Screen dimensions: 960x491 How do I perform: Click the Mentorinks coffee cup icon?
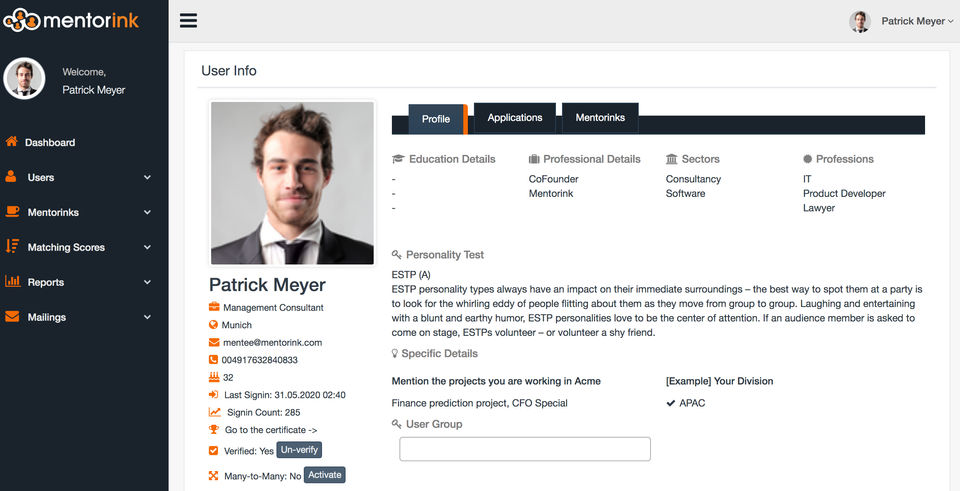tap(12, 212)
